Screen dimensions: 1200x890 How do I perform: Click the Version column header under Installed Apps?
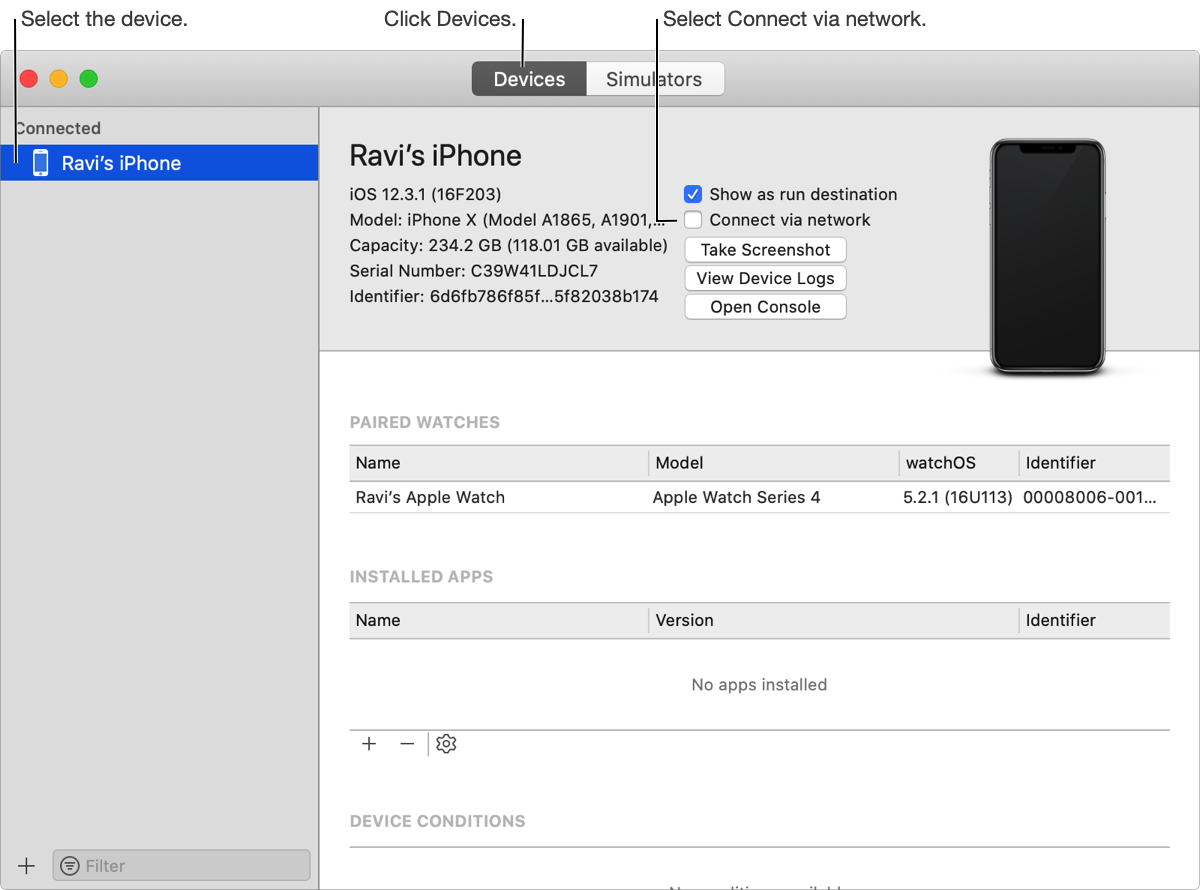click(x=684, y=620)
